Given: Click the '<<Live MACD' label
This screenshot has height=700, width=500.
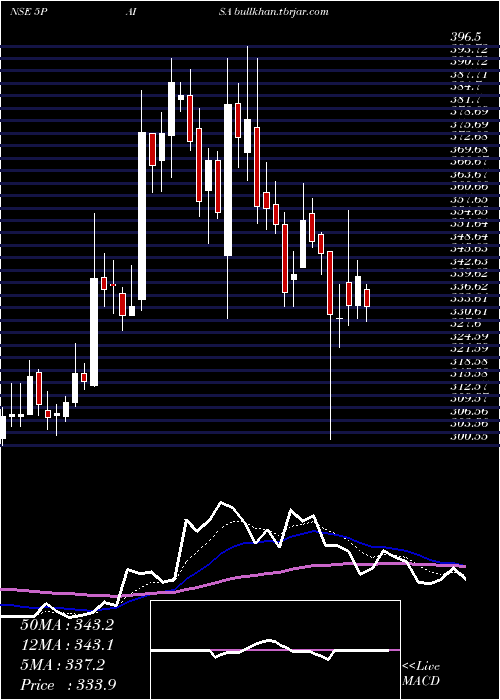Looking at the screenshot, I should [x=421, y=674].
